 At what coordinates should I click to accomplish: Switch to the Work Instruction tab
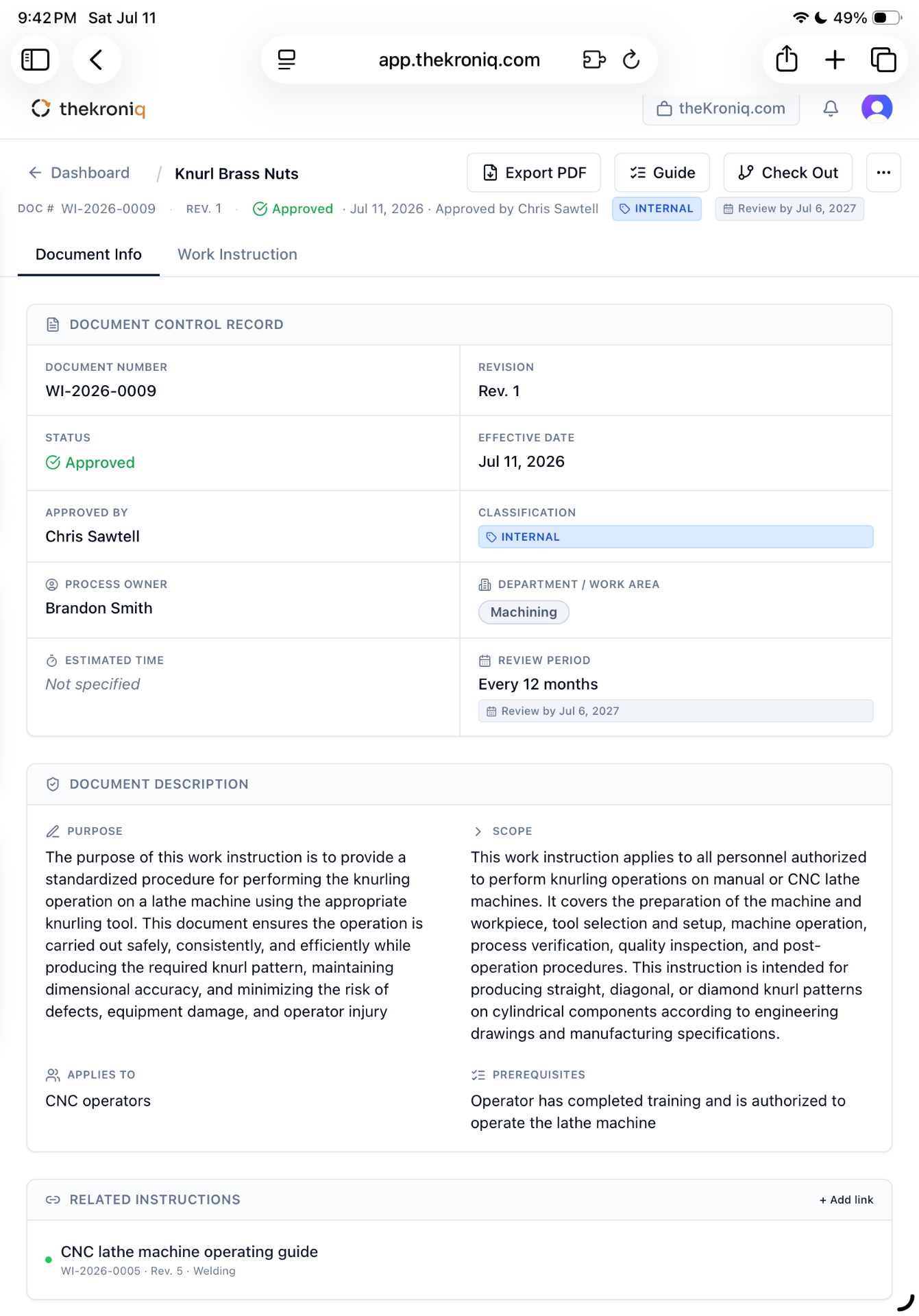[x=237, y=254]
